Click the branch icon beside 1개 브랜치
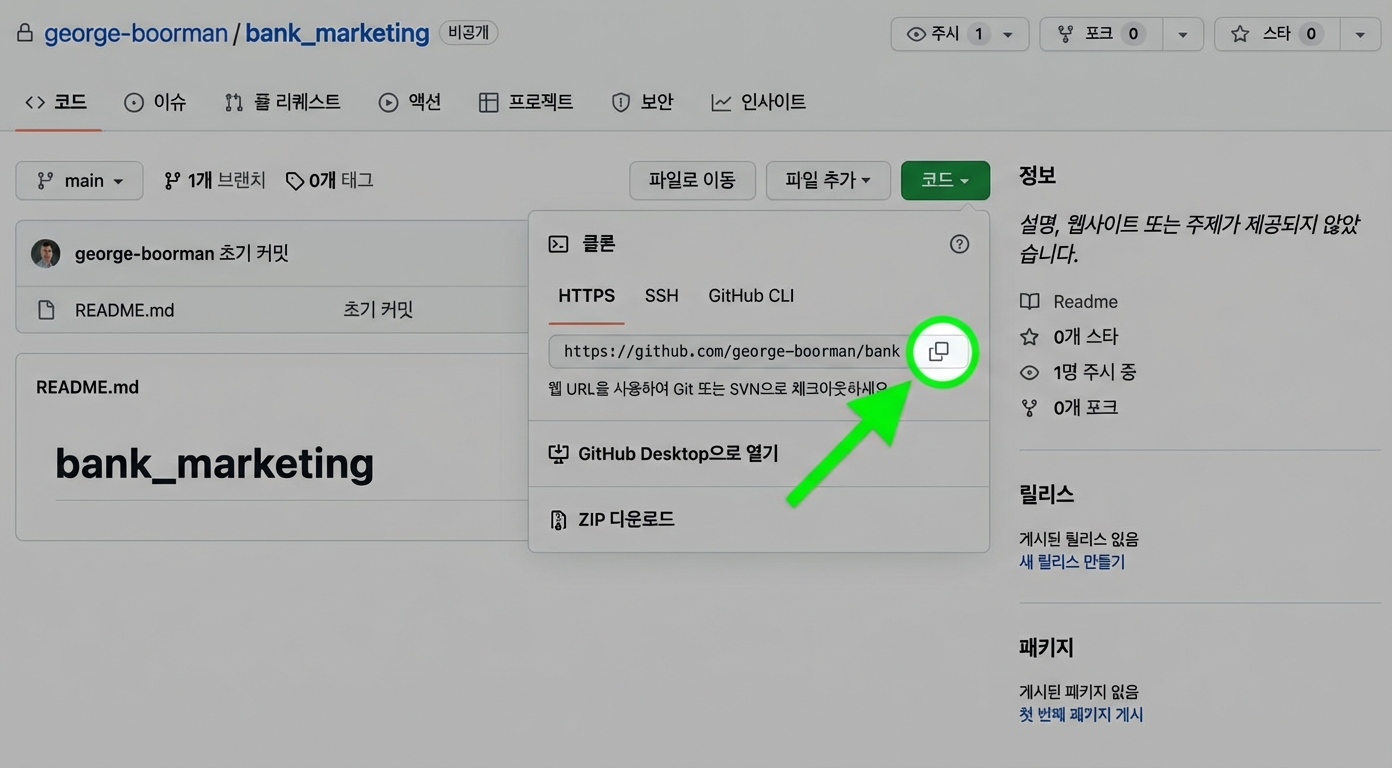 172,181
